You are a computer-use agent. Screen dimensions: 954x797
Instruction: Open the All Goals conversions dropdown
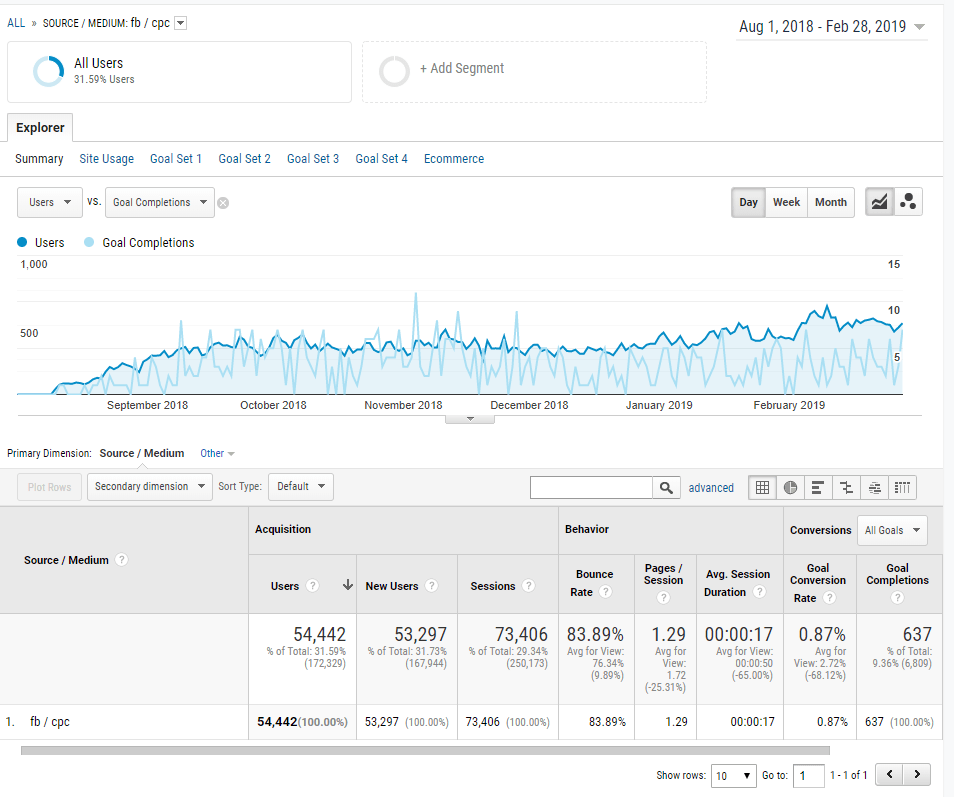(x=892, y=530)
